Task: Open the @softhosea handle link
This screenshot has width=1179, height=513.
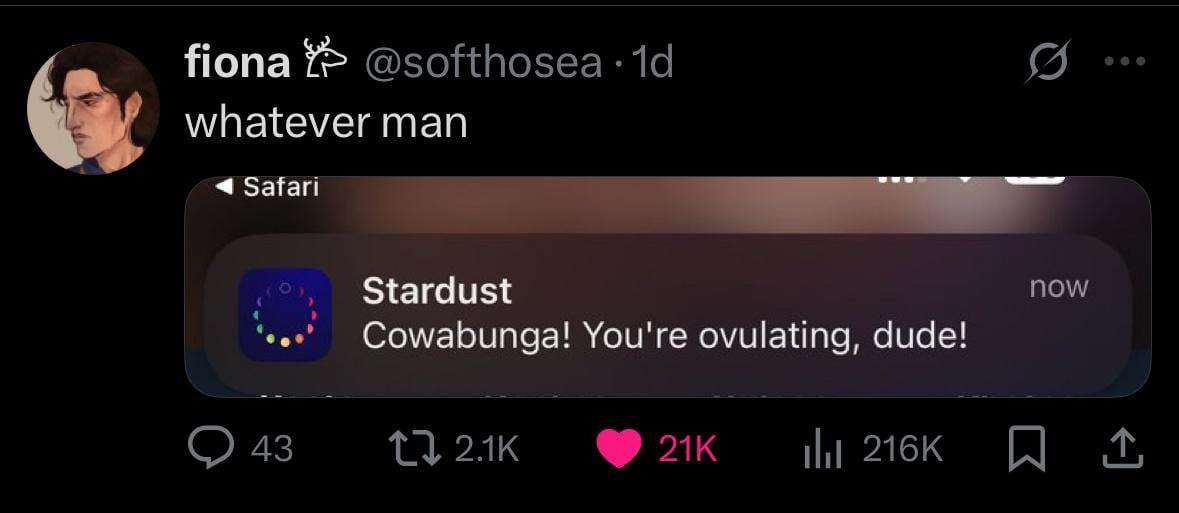Action: [x=484, y=63]
